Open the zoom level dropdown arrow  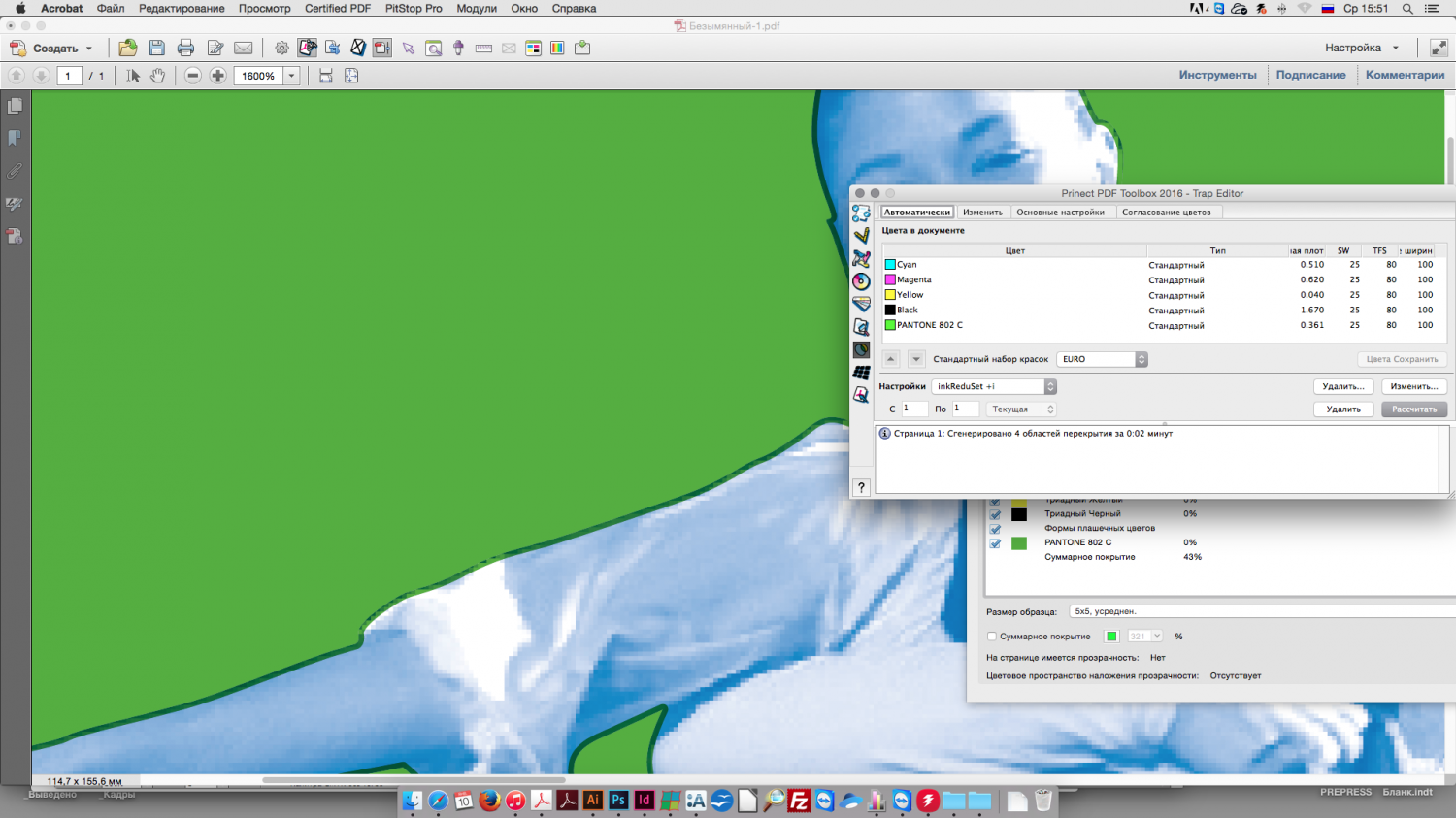click(x=291, y=76)
